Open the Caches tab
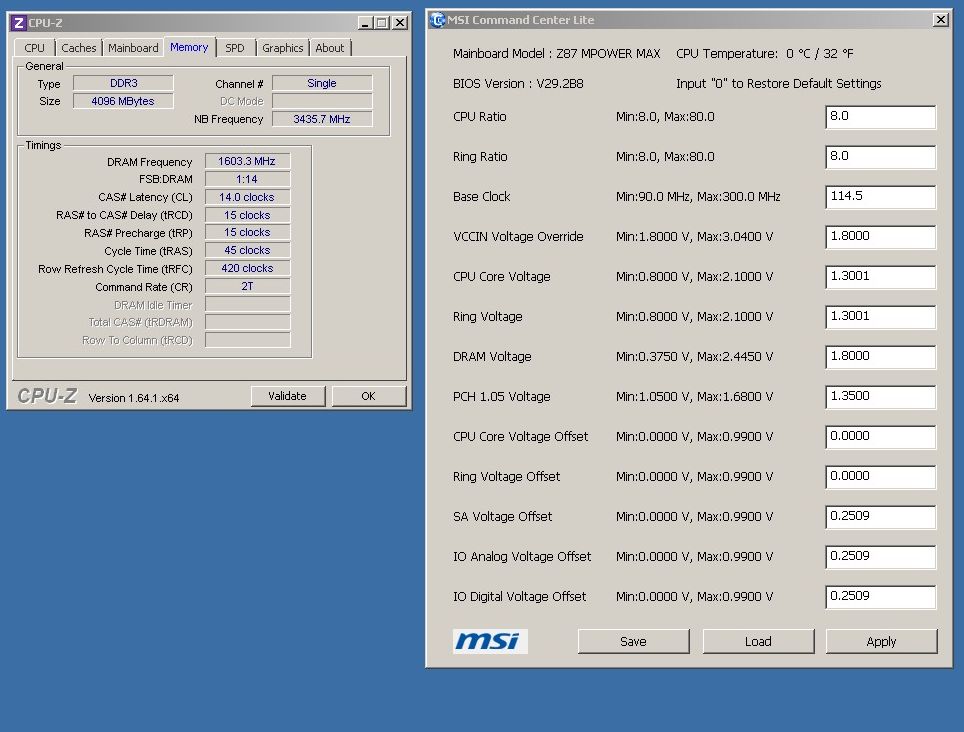964x732 pixels. click(x=79, y=48)
